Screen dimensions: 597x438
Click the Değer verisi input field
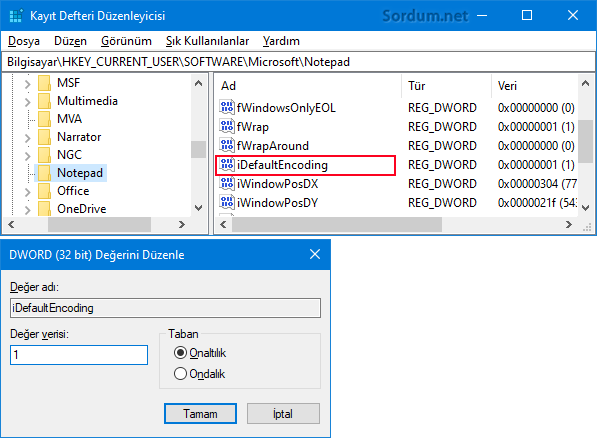(x=79, y=355)
